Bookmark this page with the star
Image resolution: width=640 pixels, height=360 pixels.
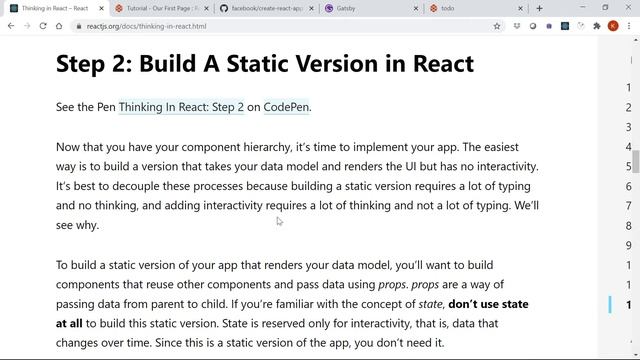[x=497, y=26]
